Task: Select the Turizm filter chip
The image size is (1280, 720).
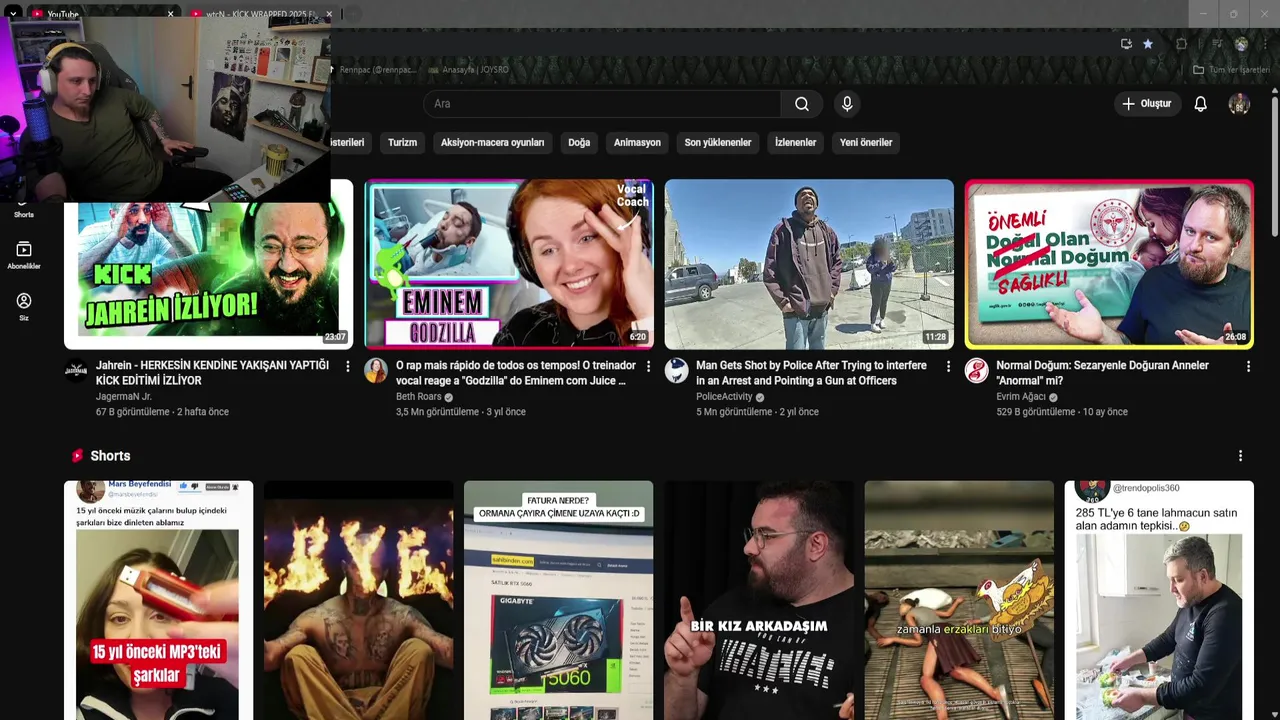Action: pyautogui.click(x=402, y=142)
